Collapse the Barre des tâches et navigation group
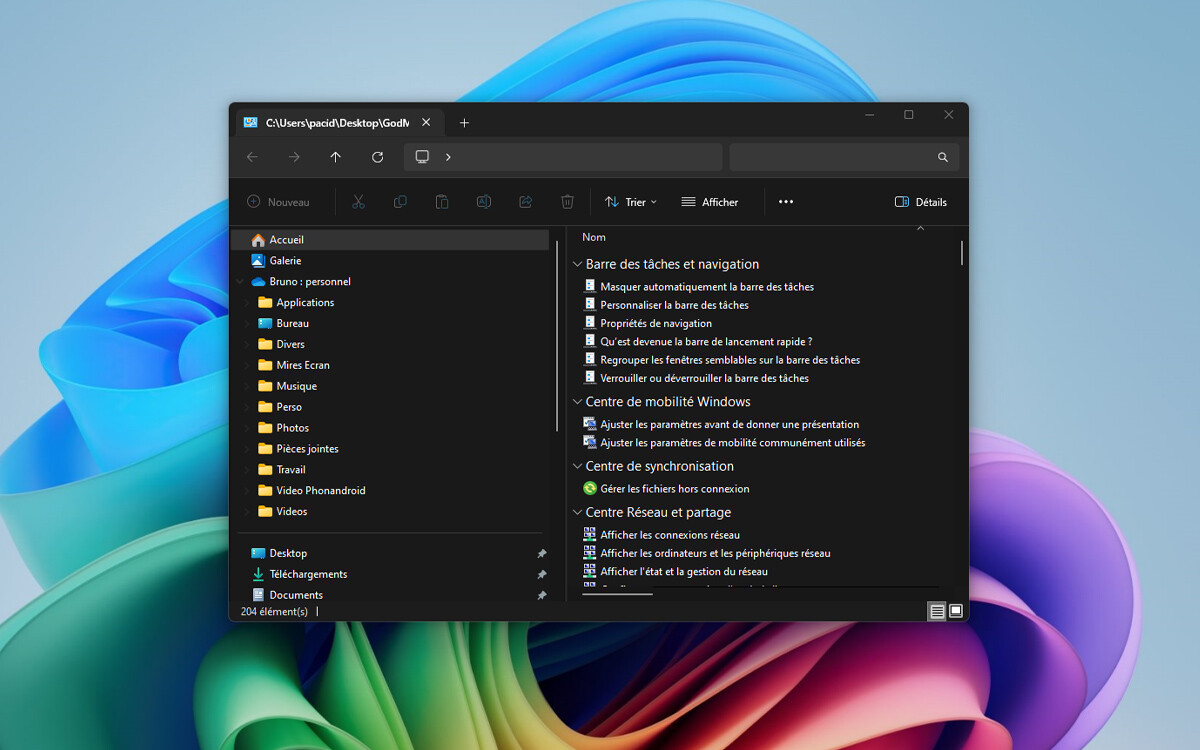 (x=577, y=265)
